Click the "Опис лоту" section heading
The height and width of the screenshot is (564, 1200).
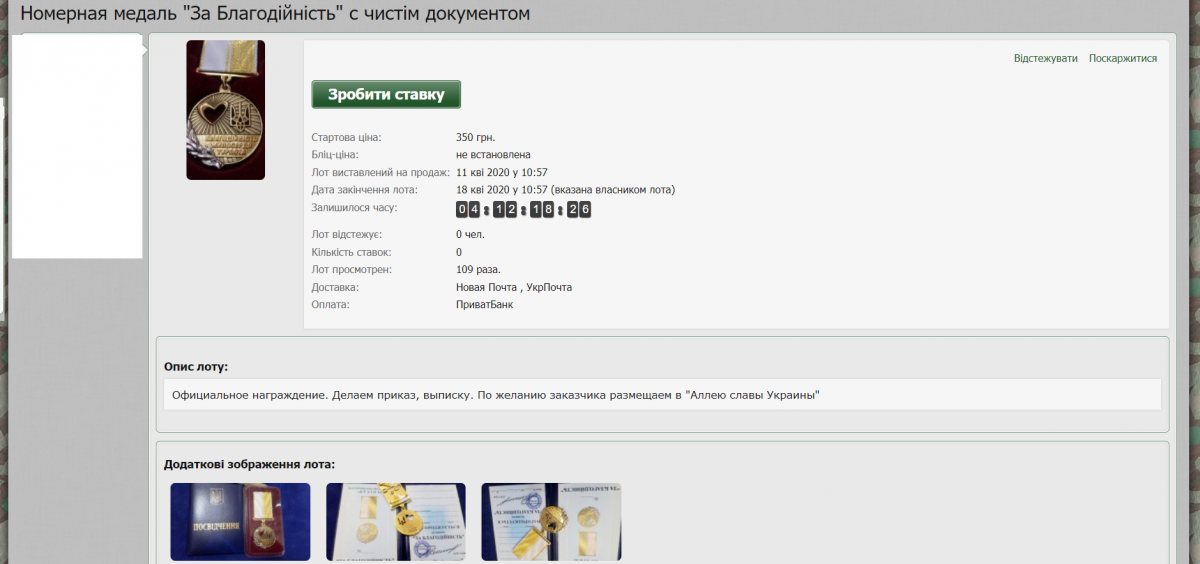(x=195, y=367)
